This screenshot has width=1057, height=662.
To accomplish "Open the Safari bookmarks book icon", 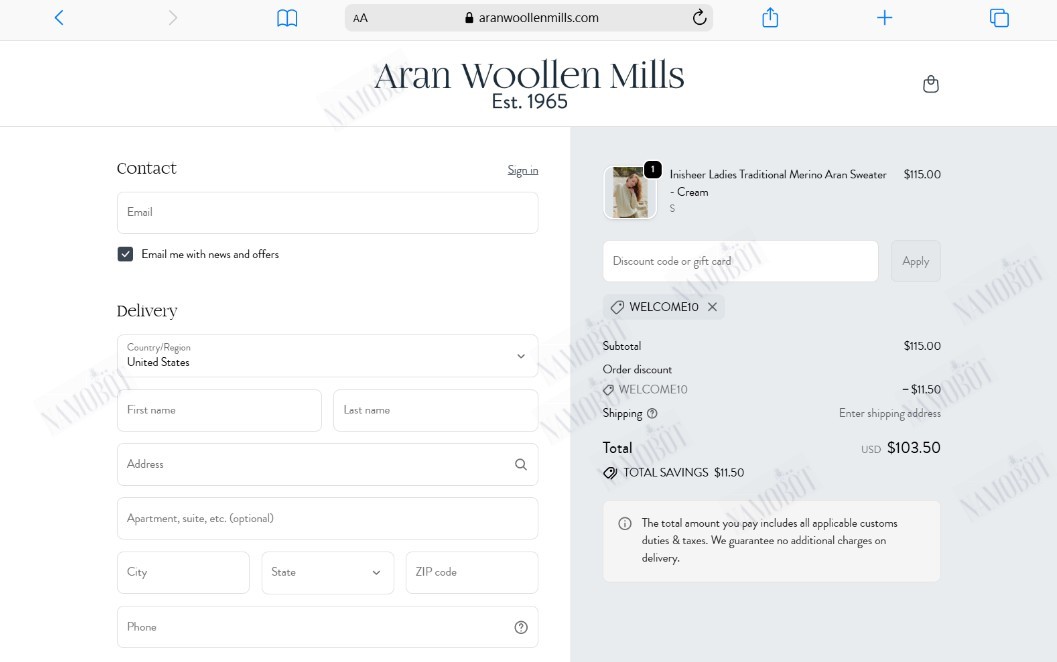I will click(287, 18).
